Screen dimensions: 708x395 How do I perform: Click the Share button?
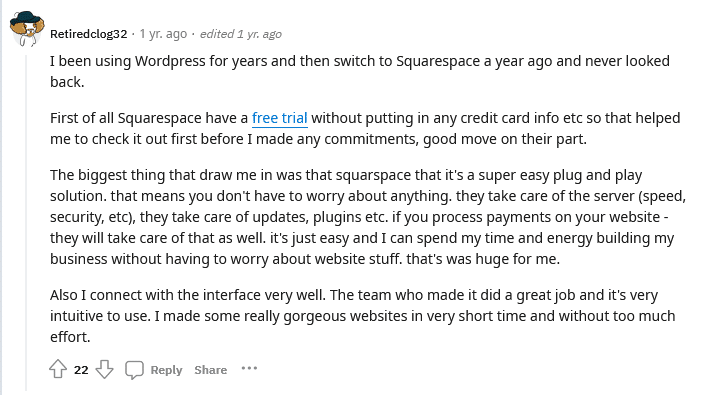[x=210, y=370]
